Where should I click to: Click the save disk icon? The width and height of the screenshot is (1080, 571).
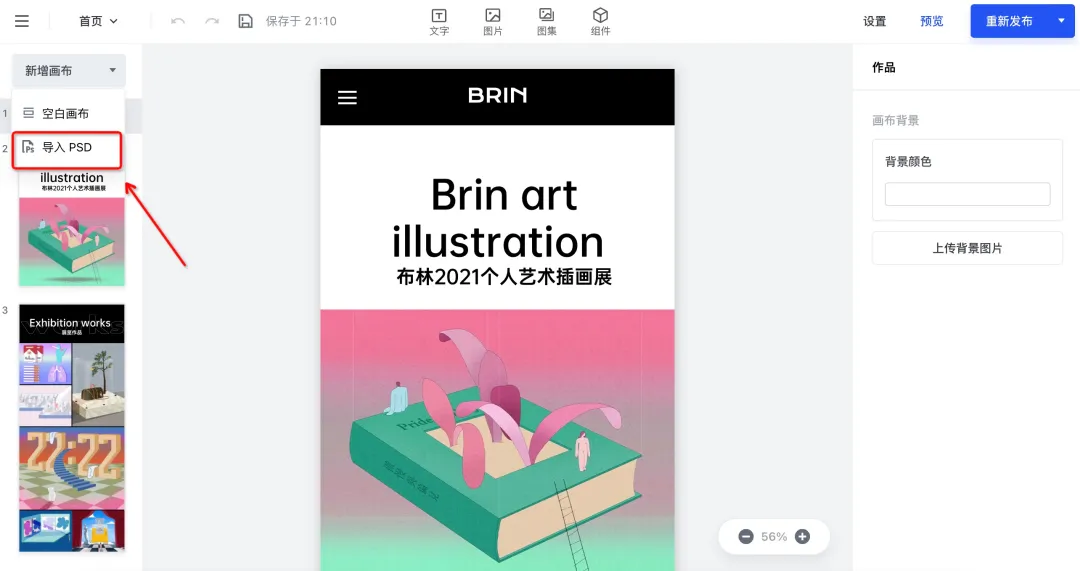point(246,21)
